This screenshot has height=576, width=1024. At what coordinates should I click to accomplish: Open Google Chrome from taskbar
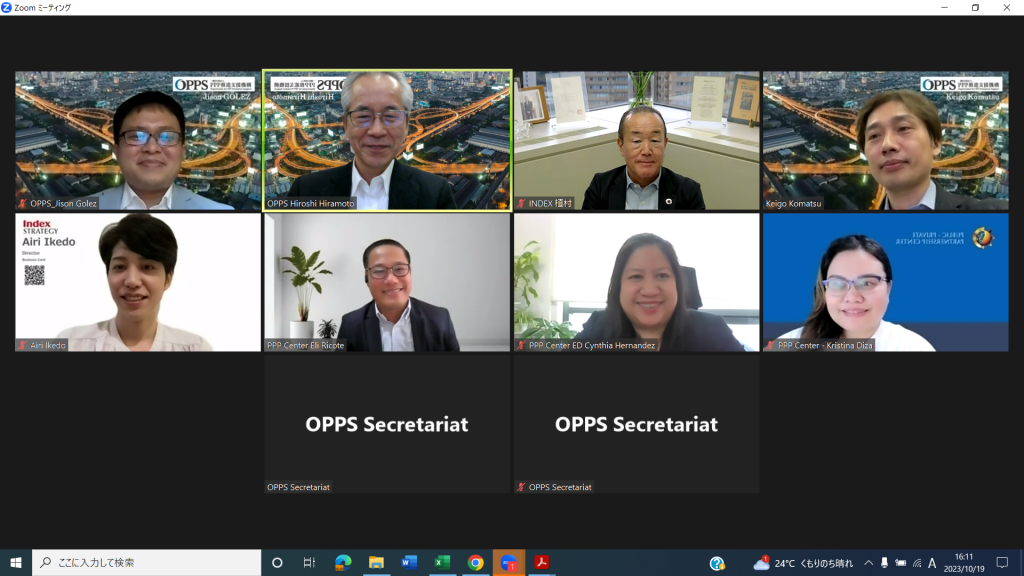coord(475,562)
